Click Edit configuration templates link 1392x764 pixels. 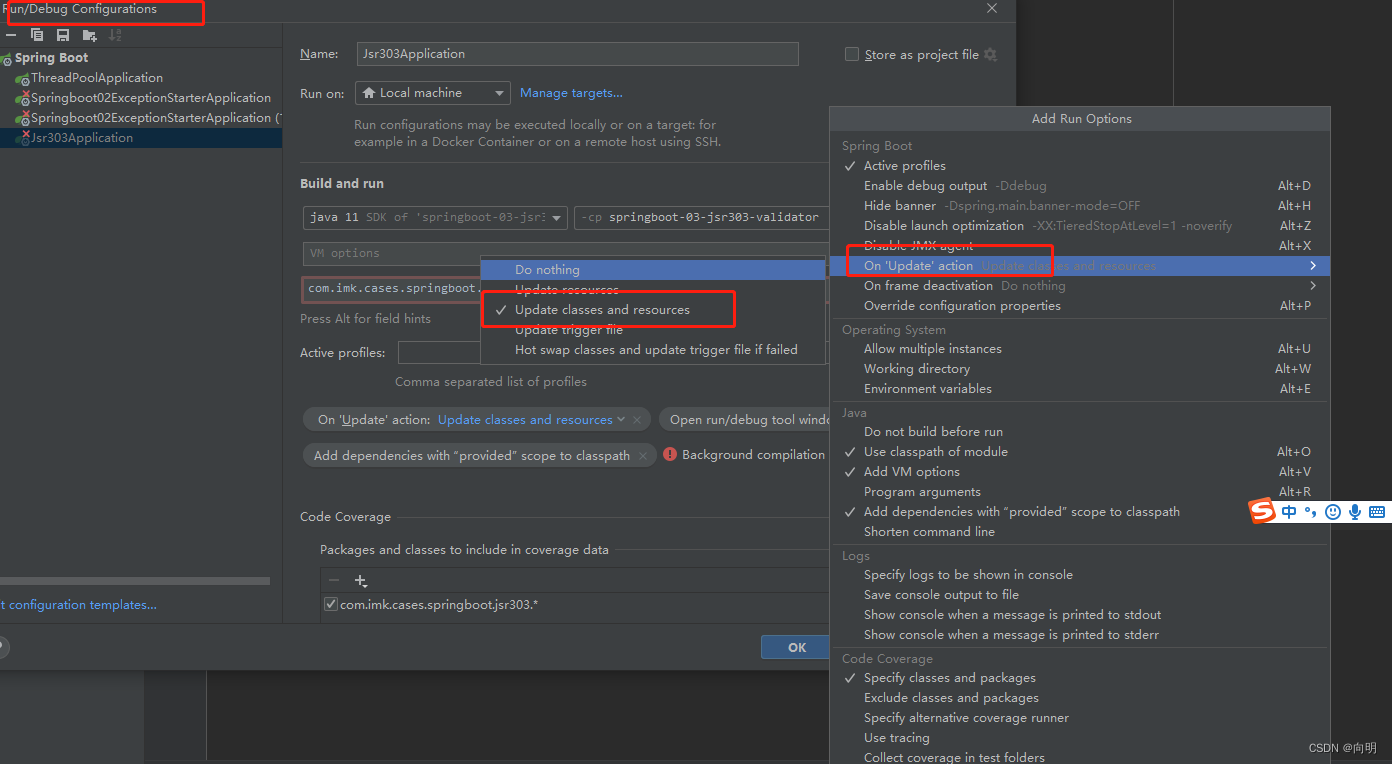pyautogui.click(x=78, y=605)
